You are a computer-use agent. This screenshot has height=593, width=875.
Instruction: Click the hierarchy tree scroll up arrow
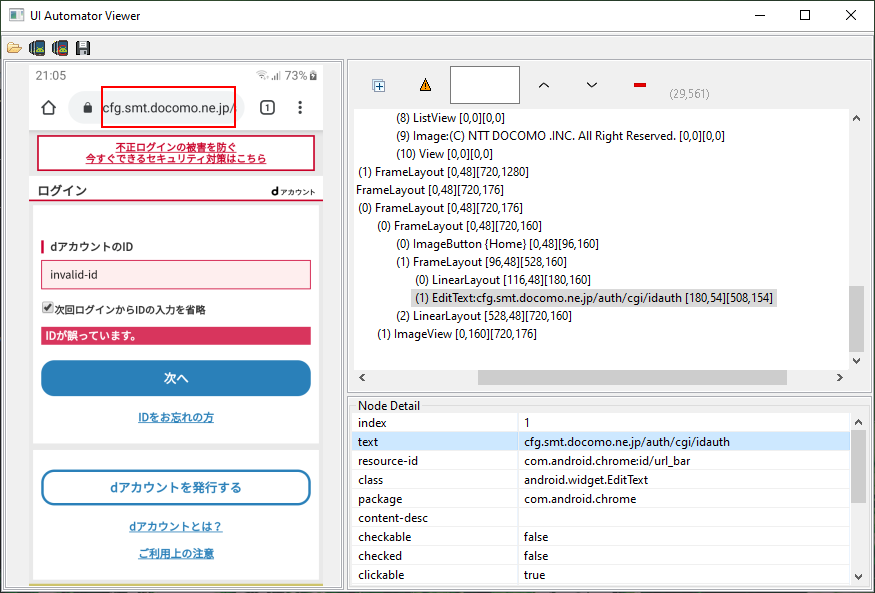pyautogui.click(x=857, y=118)
